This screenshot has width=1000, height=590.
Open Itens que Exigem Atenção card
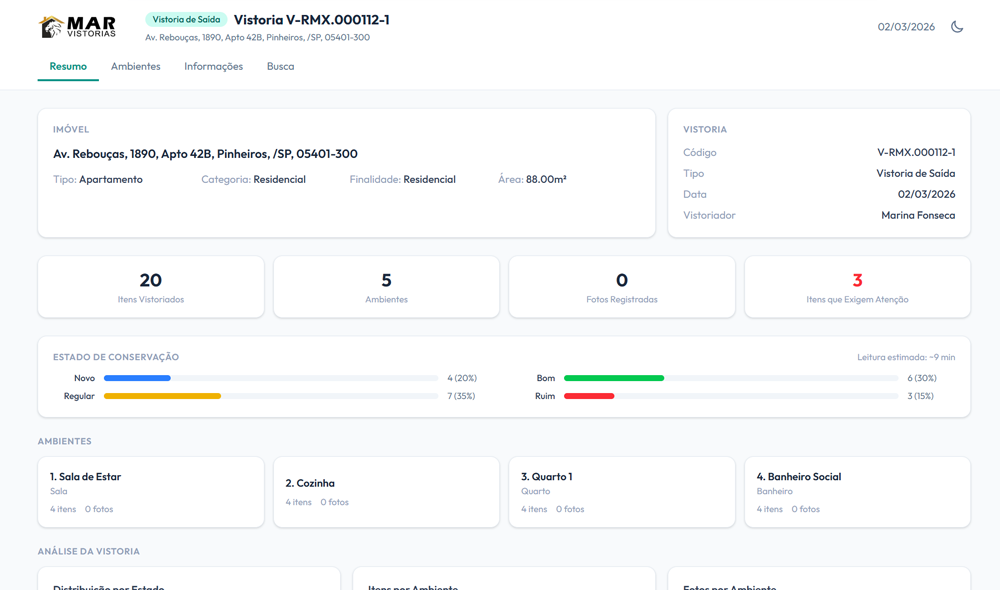(857, 287)
